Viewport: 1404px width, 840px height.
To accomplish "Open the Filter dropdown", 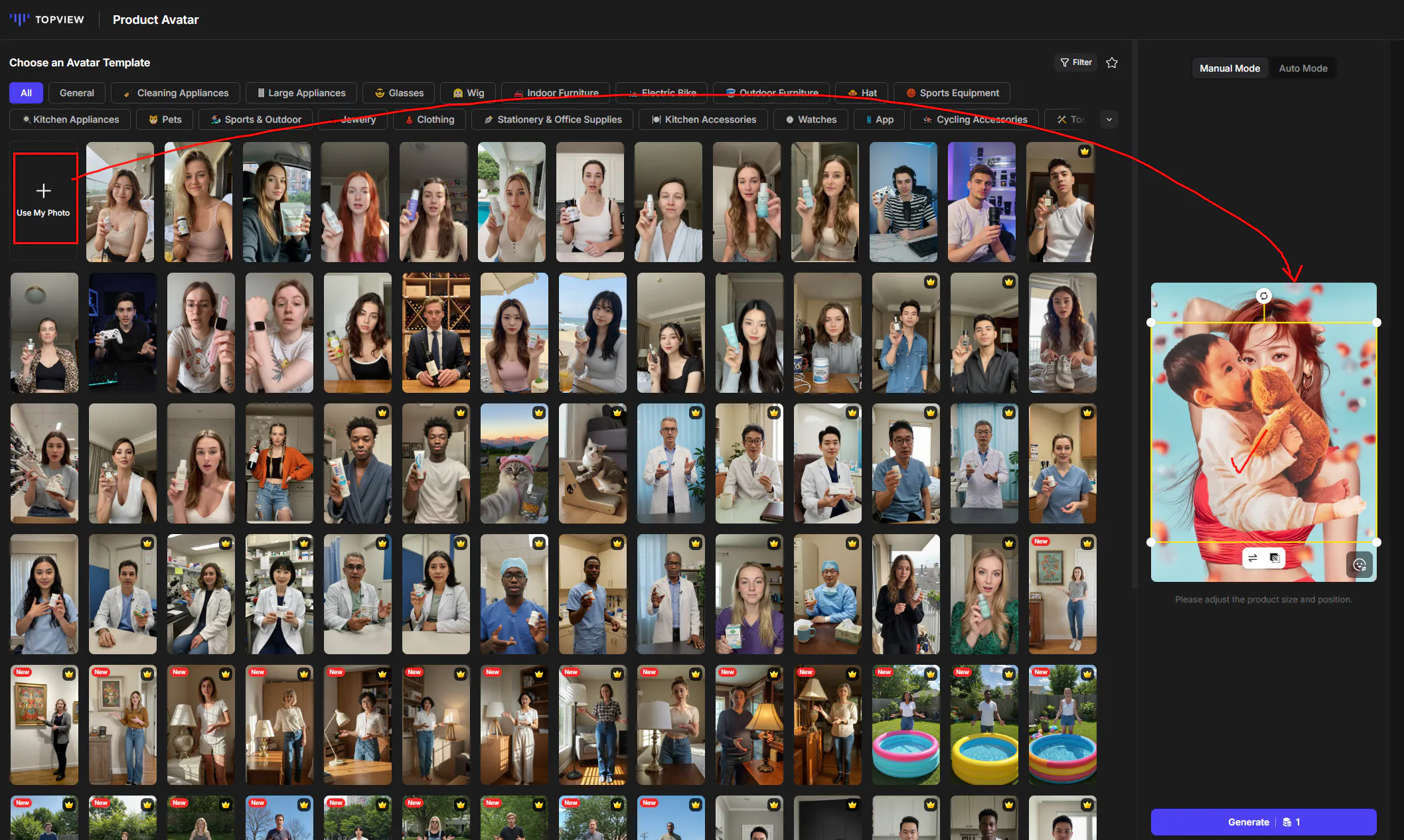I will click(1075, 62).
